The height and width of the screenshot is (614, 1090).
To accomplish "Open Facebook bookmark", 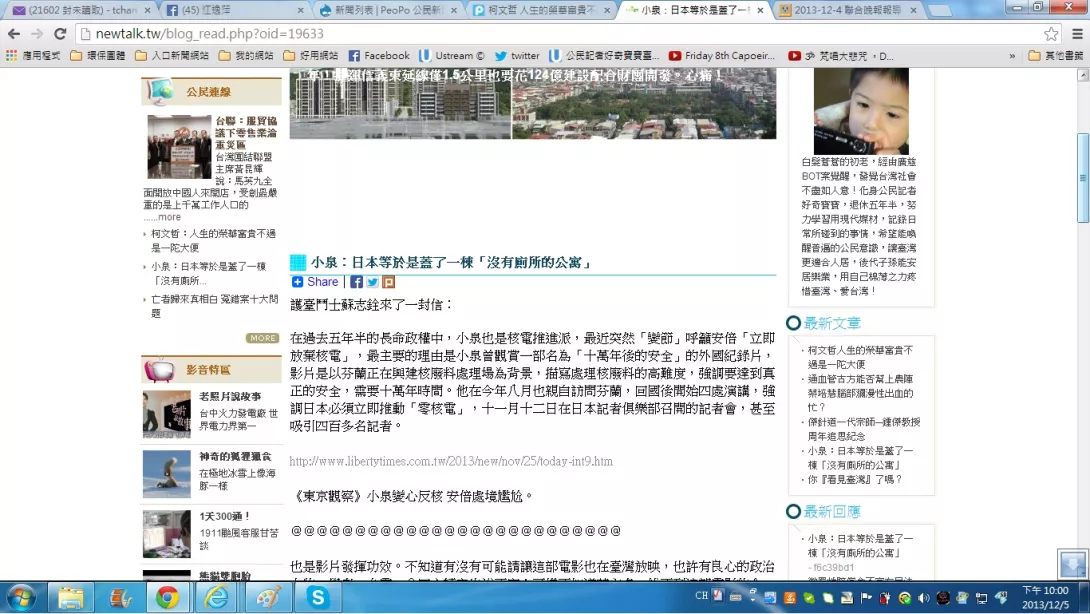I will [379, 56].
